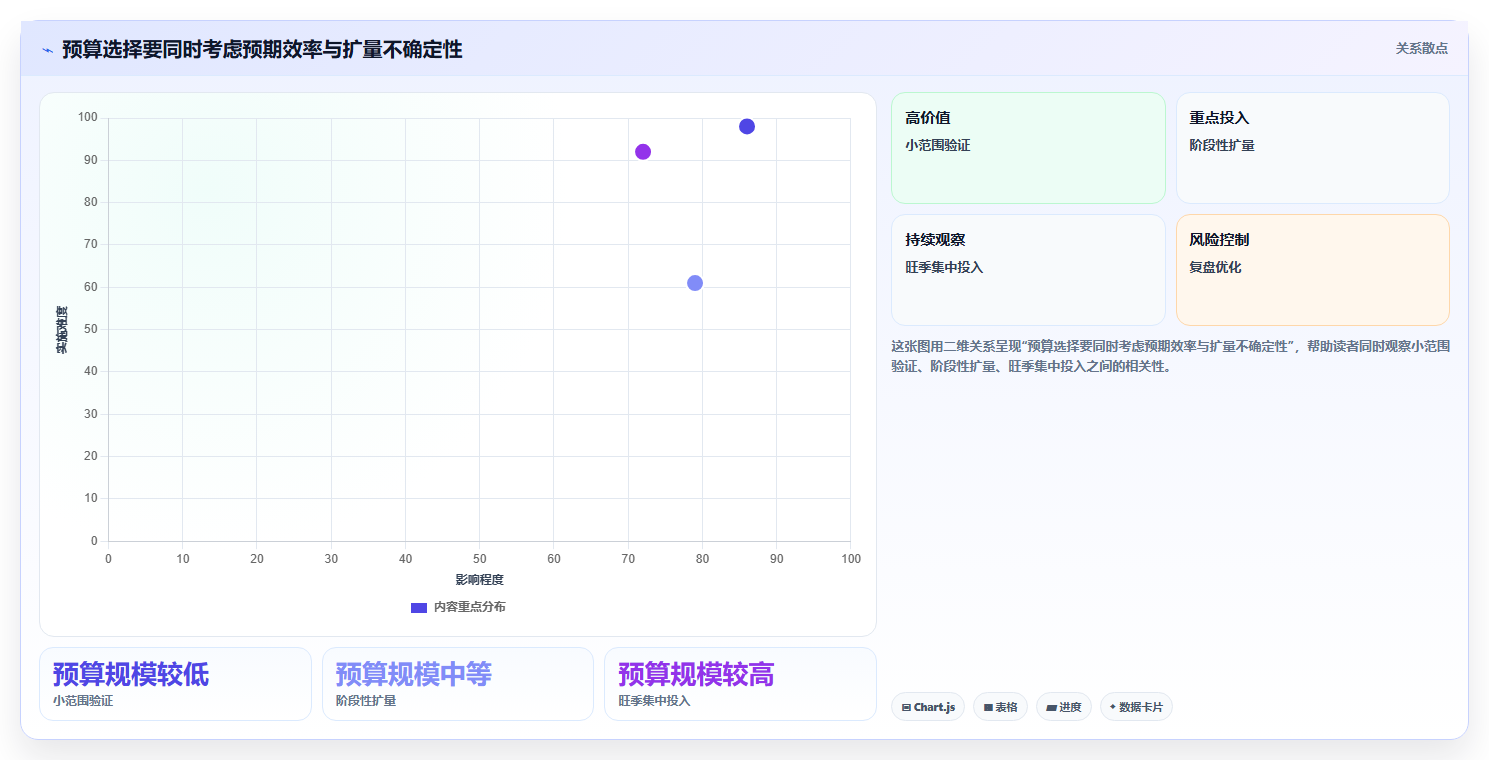Click the page title 预算选择要同时考虑预期效率与扩量不确定性
1489x760 pixels.
click(x=262, y=49)
